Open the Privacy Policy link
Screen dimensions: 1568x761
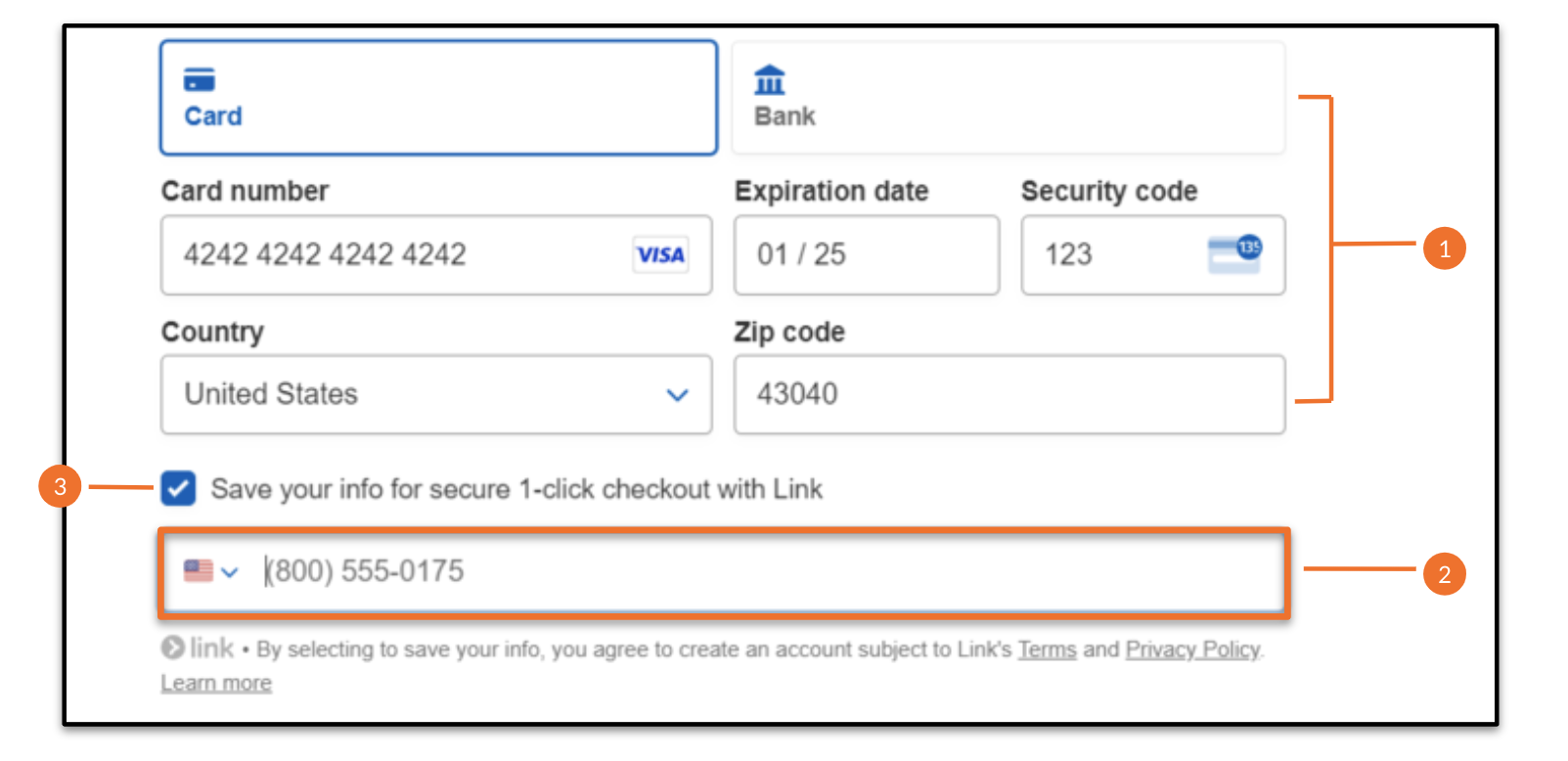[1192, 649]
